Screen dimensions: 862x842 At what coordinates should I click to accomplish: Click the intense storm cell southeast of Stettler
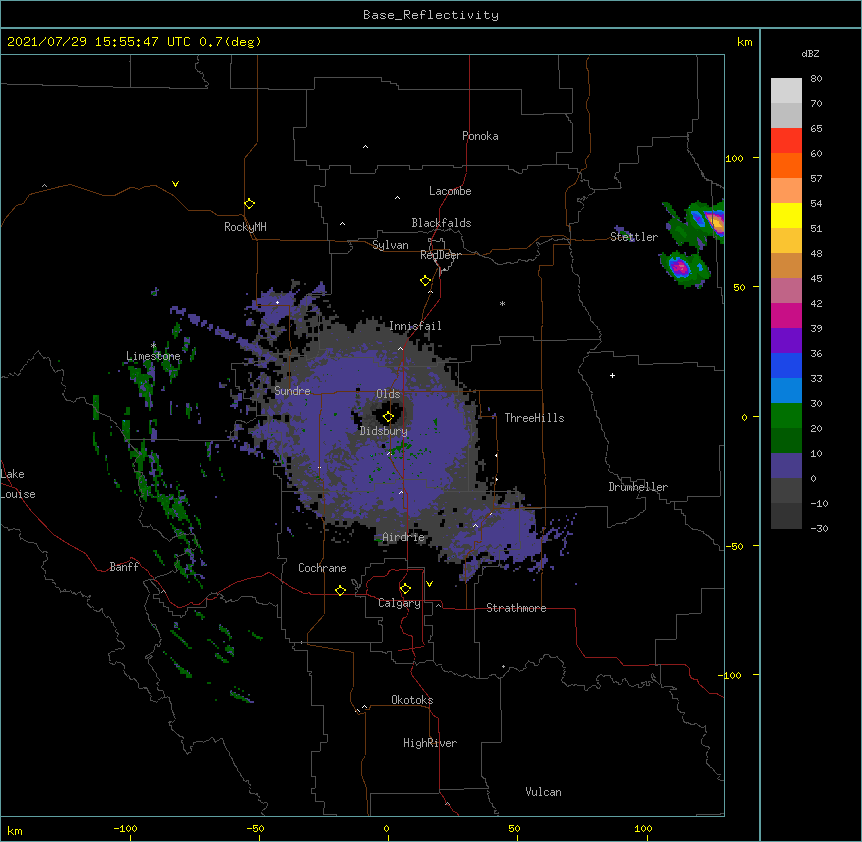[x=684, y=268]
